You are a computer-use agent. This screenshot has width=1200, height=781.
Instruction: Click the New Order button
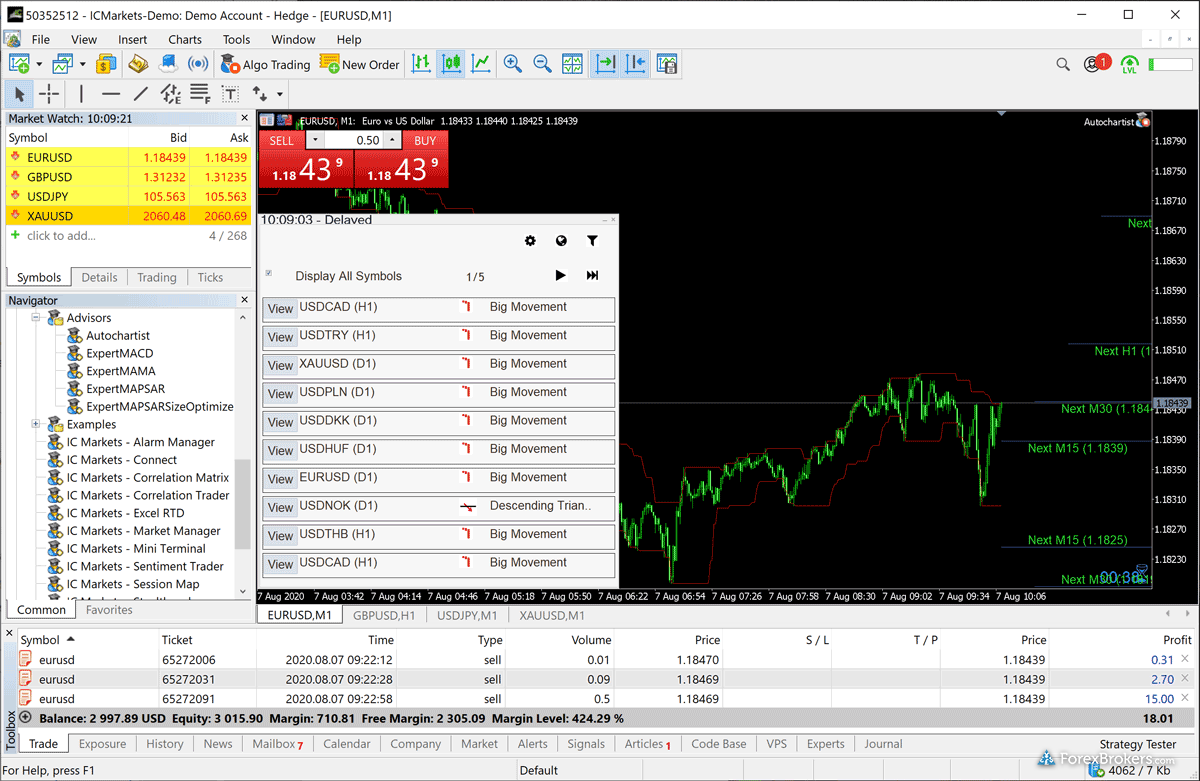tap(360, 64)
